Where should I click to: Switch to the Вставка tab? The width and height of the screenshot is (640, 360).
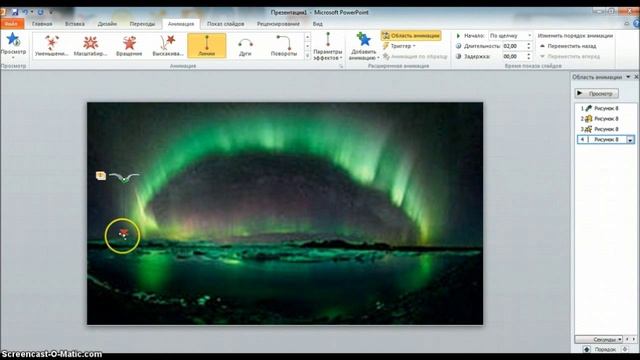coord(75,24)
